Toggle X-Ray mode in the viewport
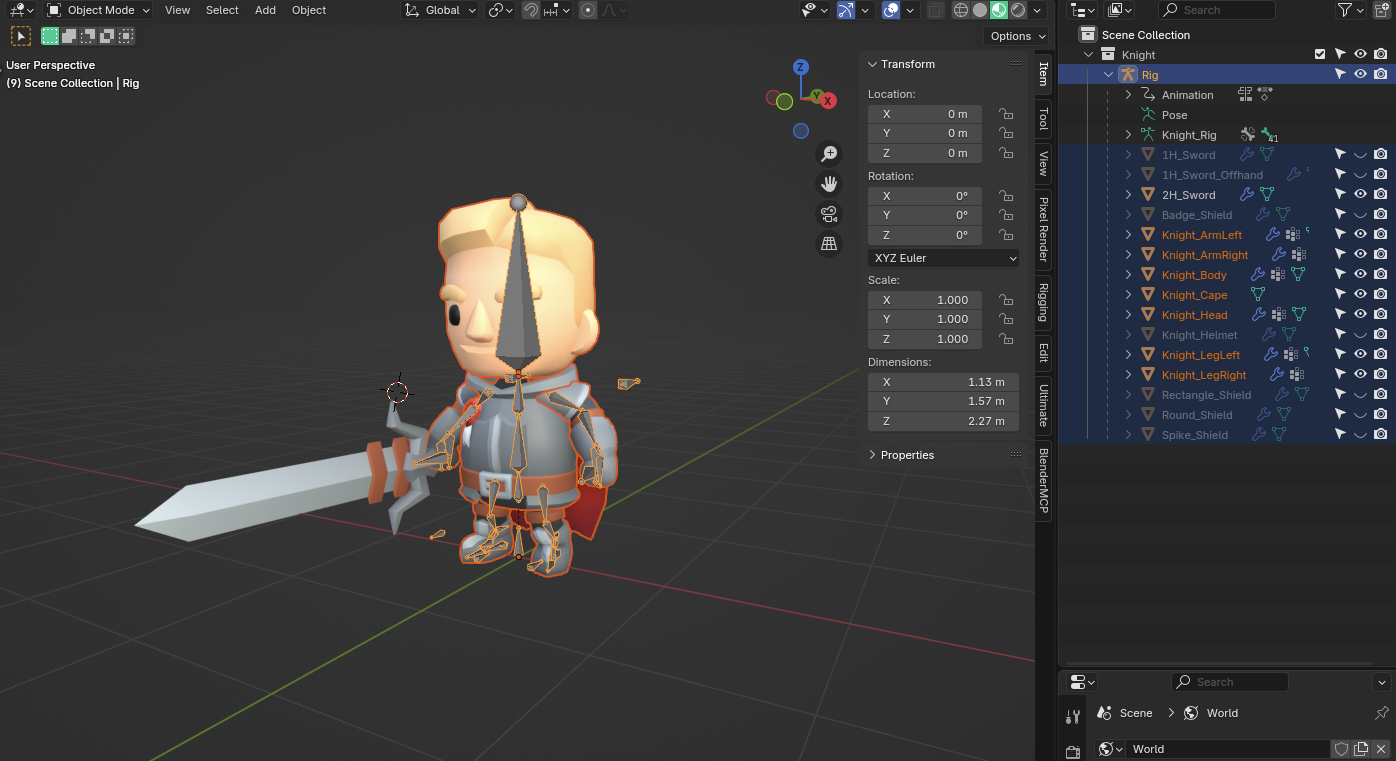Viewport: 1396px width, 761px height. 935,10
